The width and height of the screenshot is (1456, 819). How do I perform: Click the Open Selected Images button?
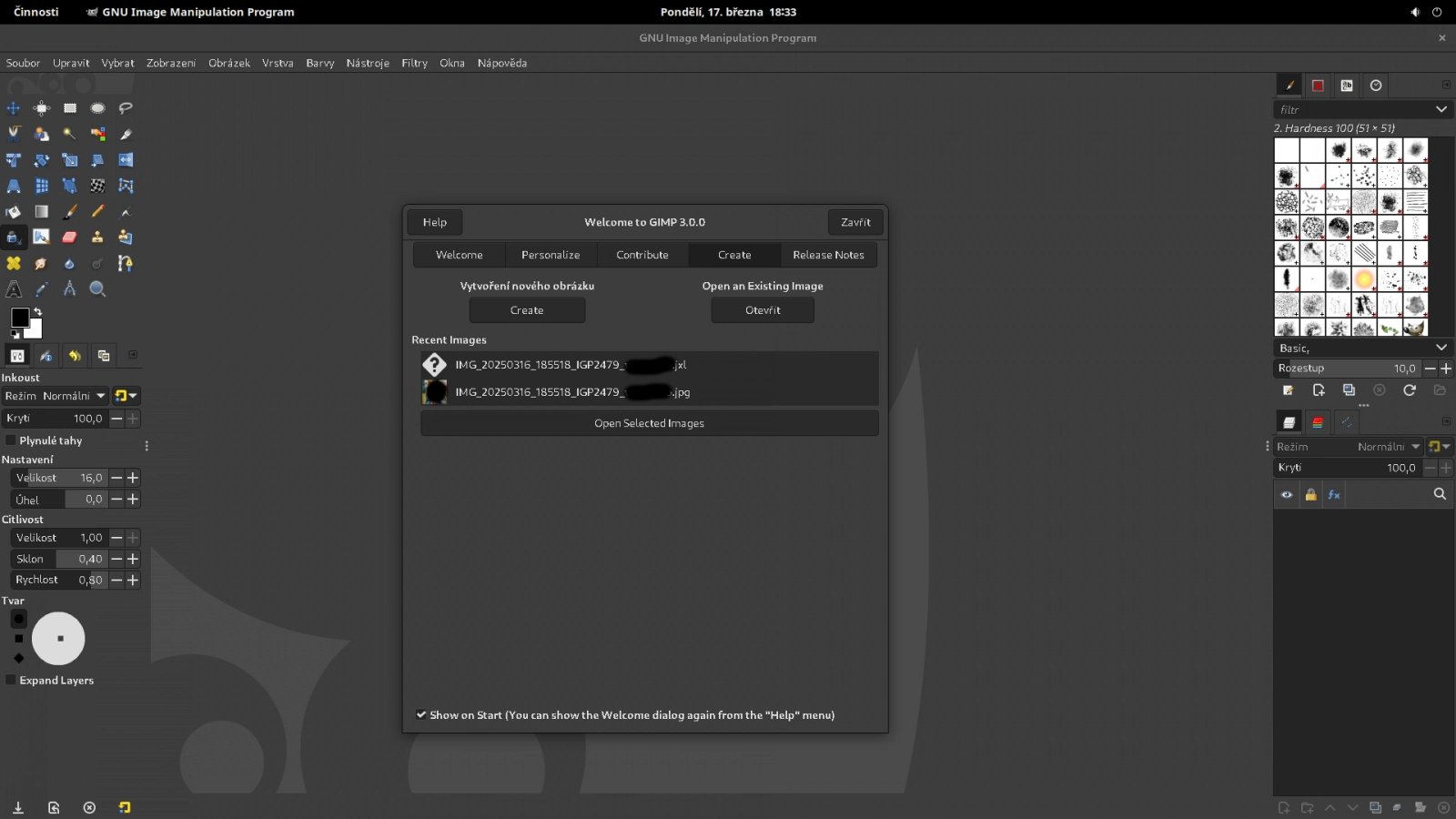tap(650, 423)
